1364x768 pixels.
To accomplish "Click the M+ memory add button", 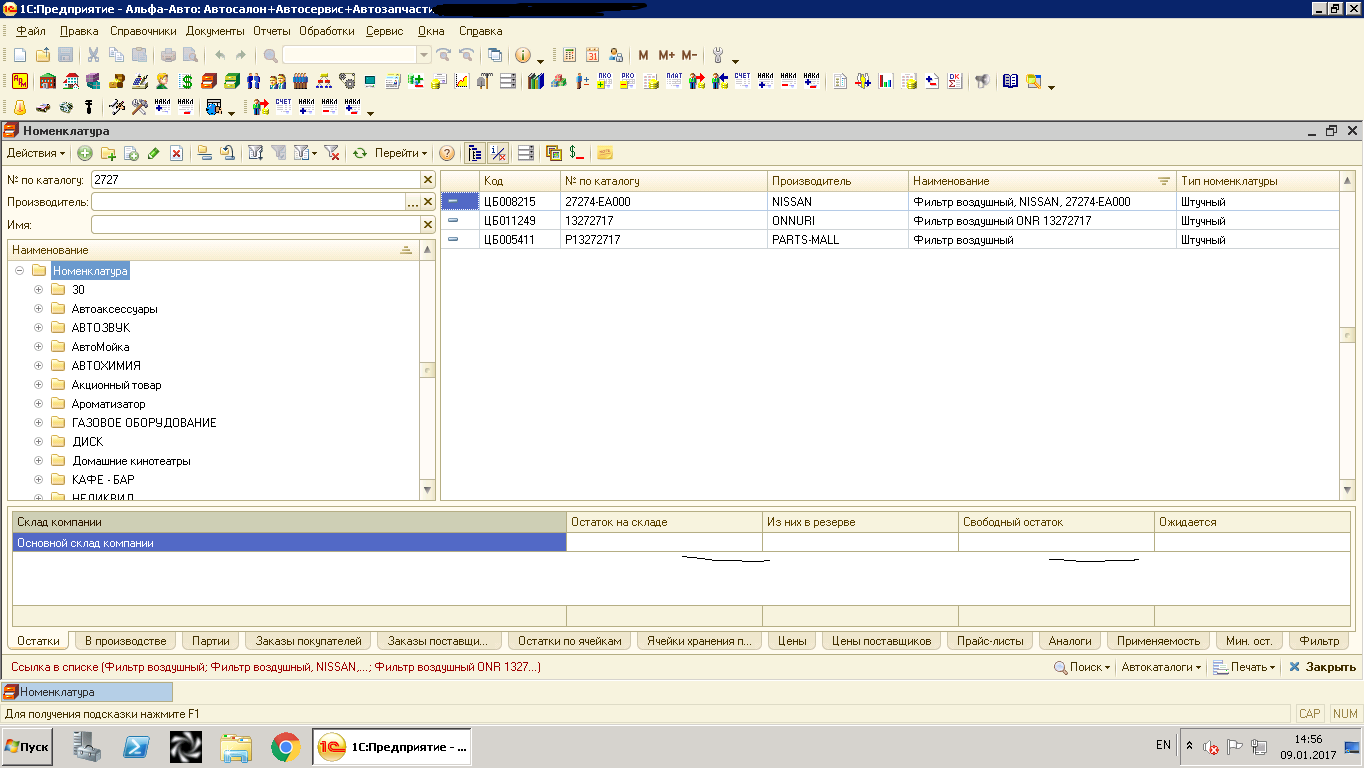I will (x=667, y=55).
